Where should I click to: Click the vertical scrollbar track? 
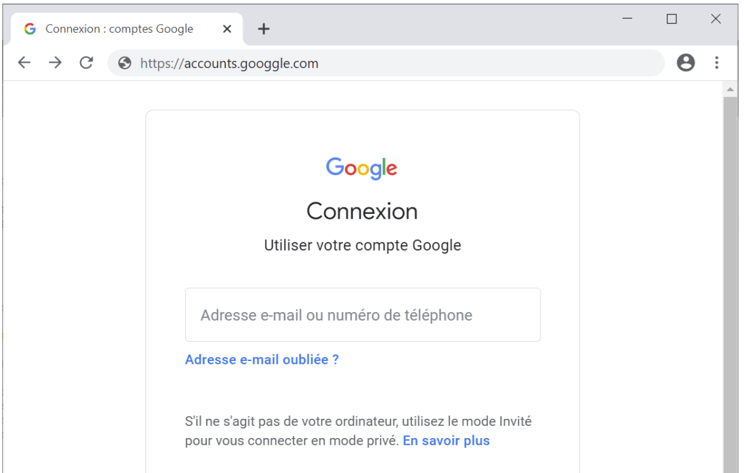coord(730,285)
